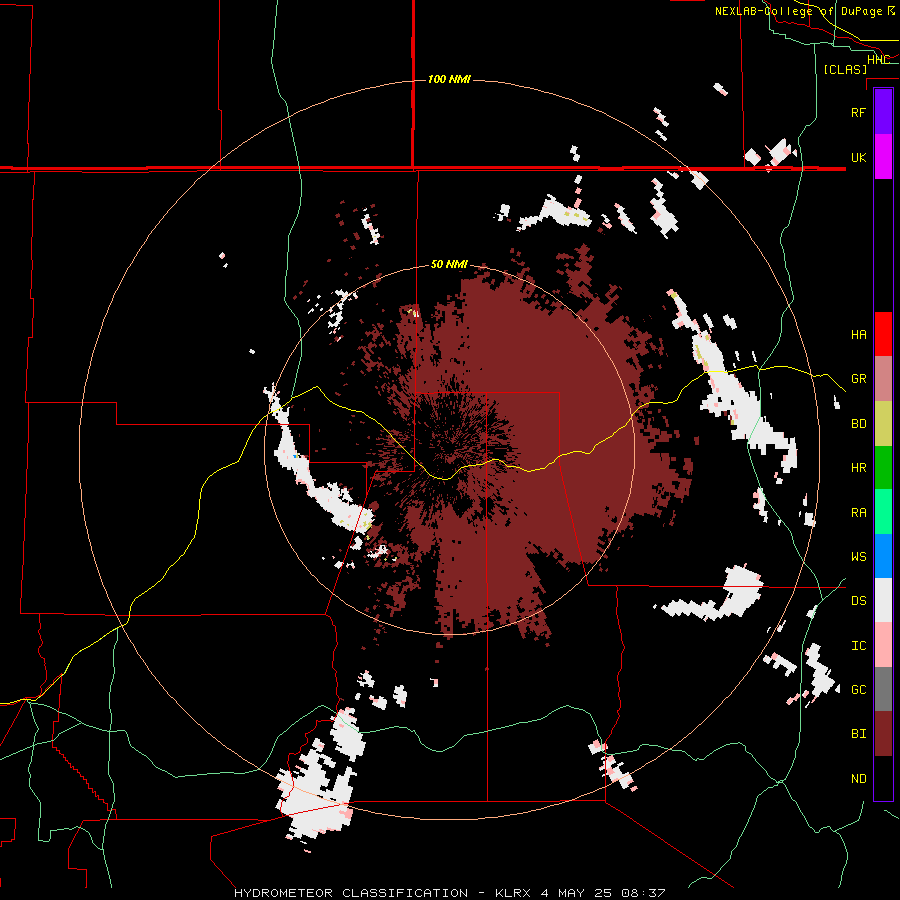Click the dark brown BI legend swatch
This screenshot has width=900, height=900.
tap(883, 734)
